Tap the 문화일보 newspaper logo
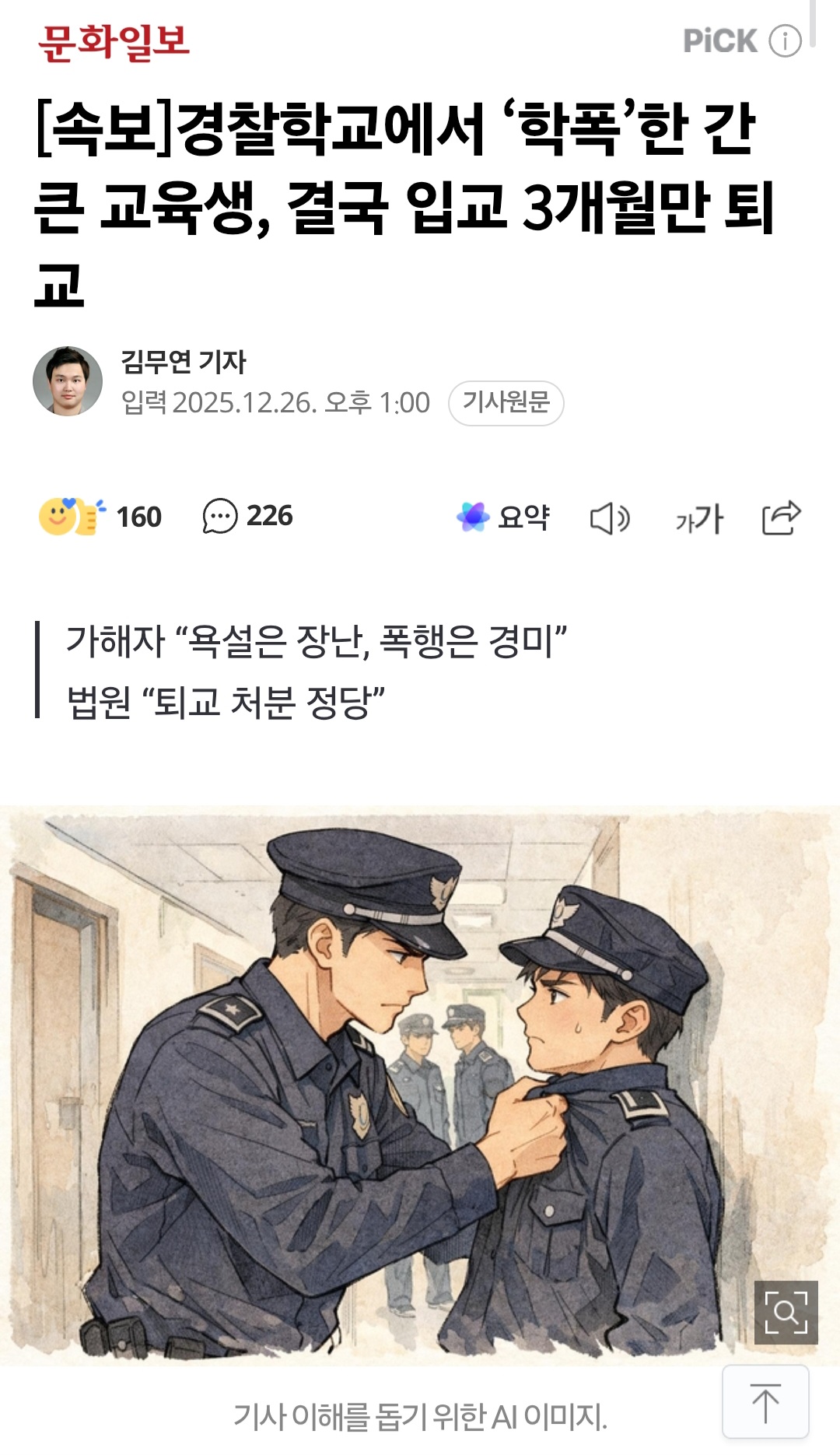This screenshot has height=1455, width=840. [114, 43]
